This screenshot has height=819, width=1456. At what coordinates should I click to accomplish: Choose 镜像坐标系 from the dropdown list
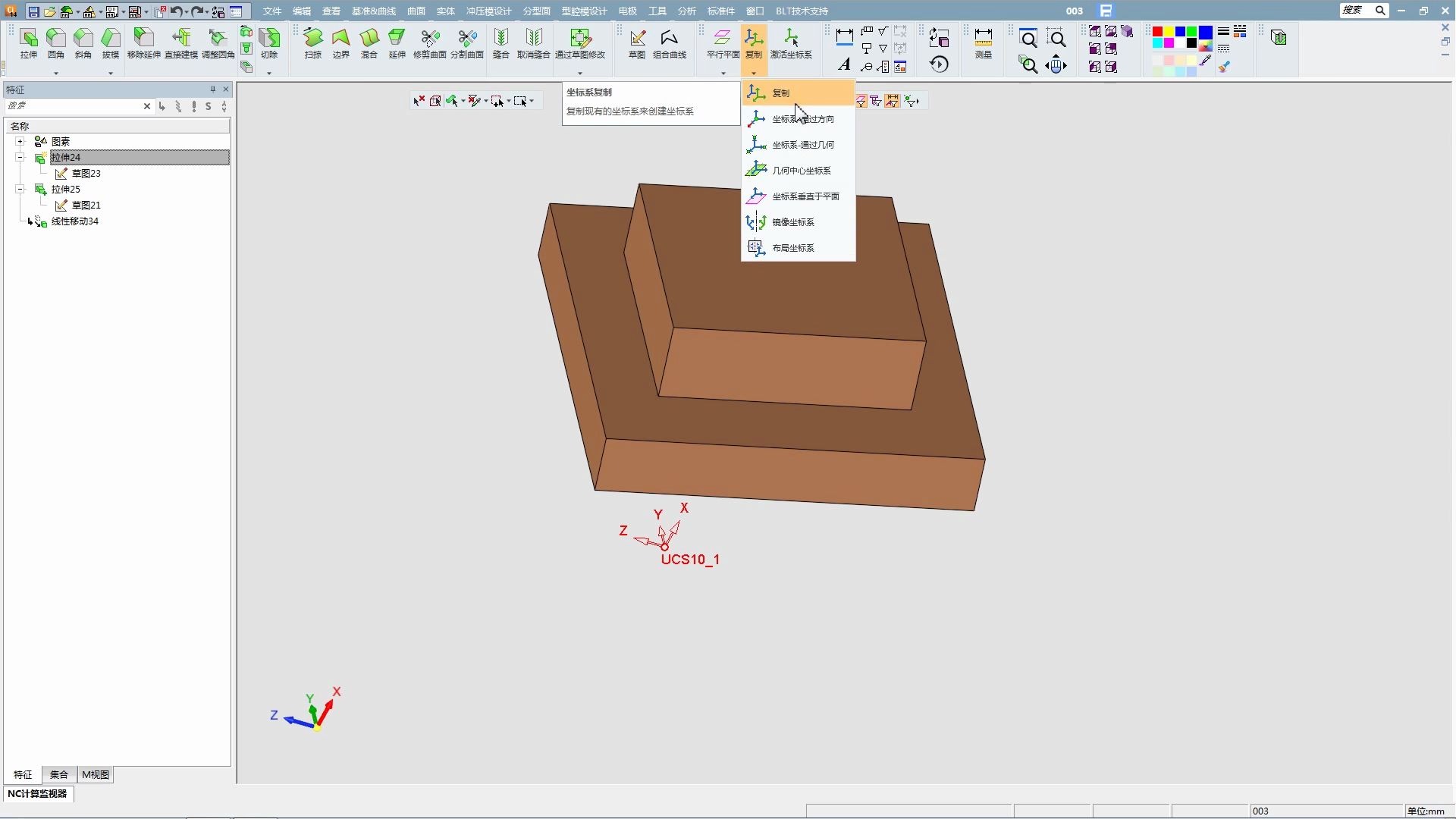tap(792, 222)
